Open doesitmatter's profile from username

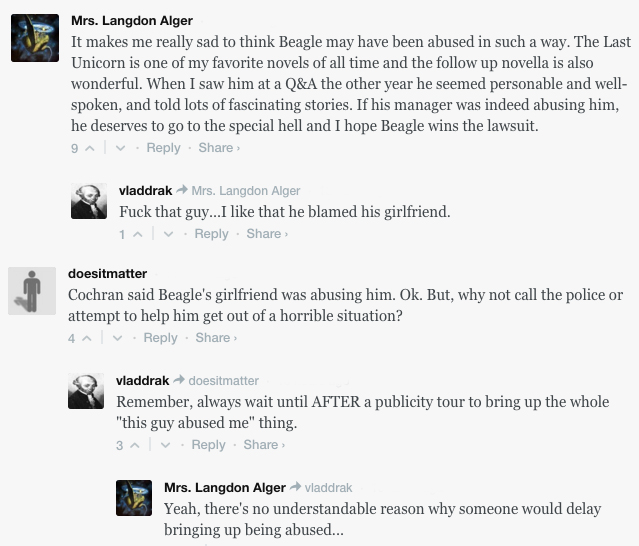[x=108, y=273]
